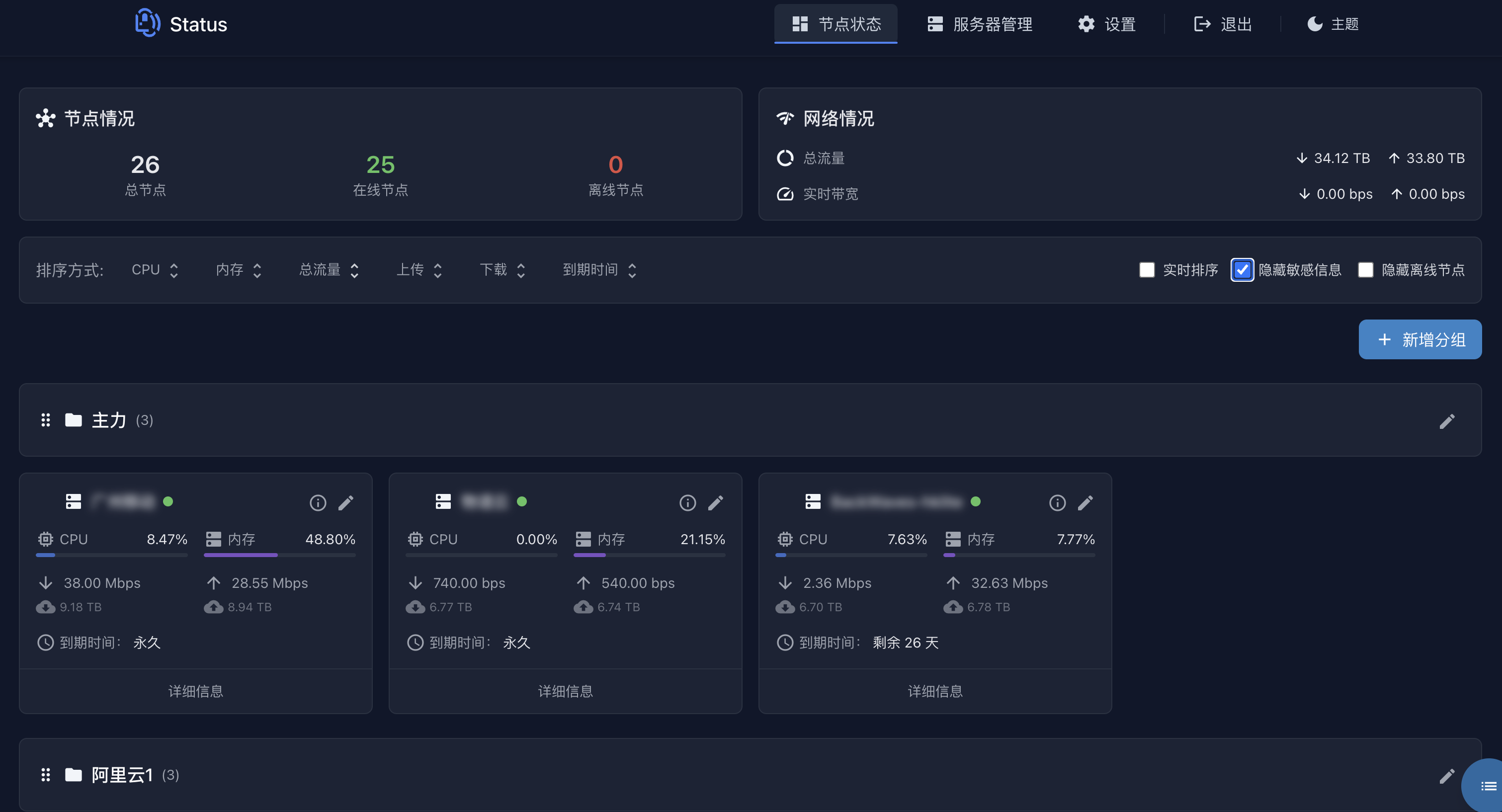This screenshot has width=1502, height=812.
Task: Edit the 主力 group with pencil icon
Action: point(1447,421)
